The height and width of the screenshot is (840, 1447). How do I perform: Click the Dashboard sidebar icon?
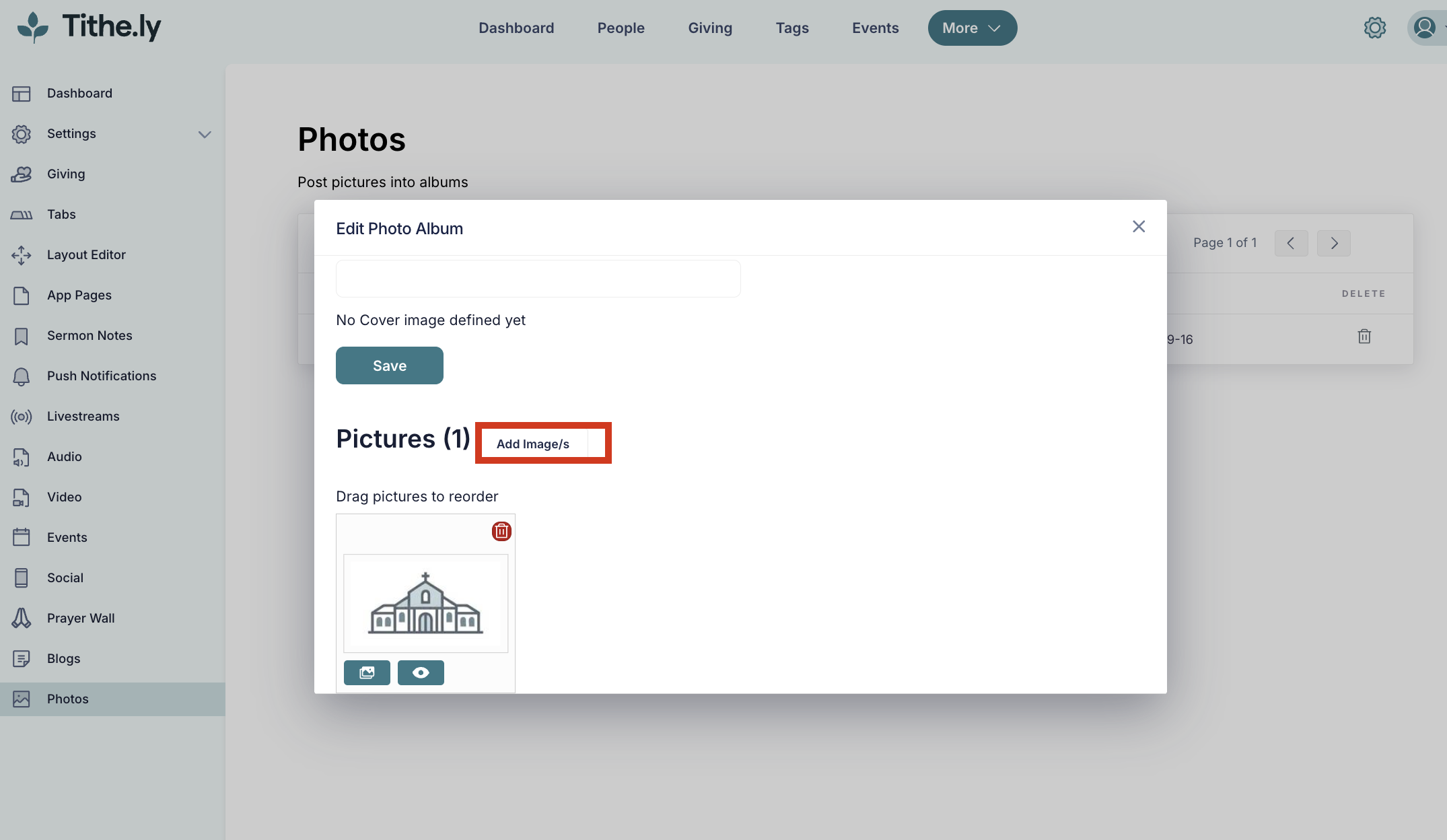[x=21, y=94]
